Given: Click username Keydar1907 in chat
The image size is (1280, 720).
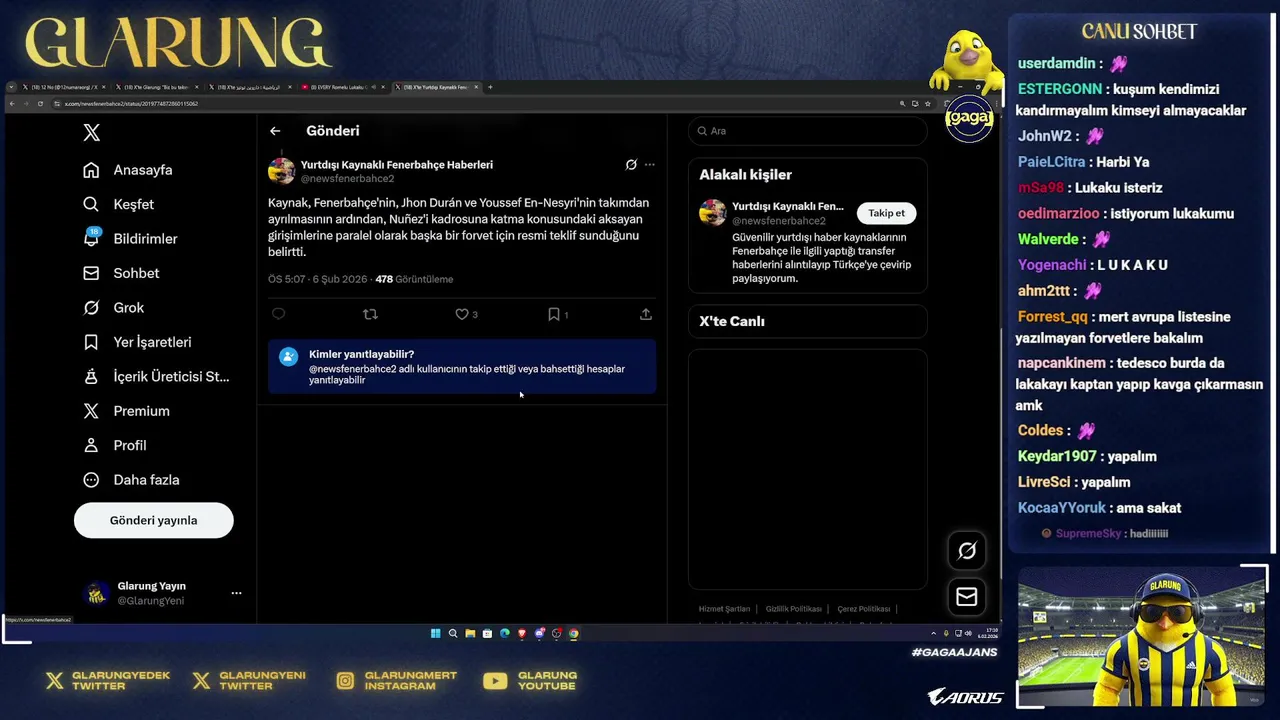Looking at the screenshot, I should (1057, 456).
